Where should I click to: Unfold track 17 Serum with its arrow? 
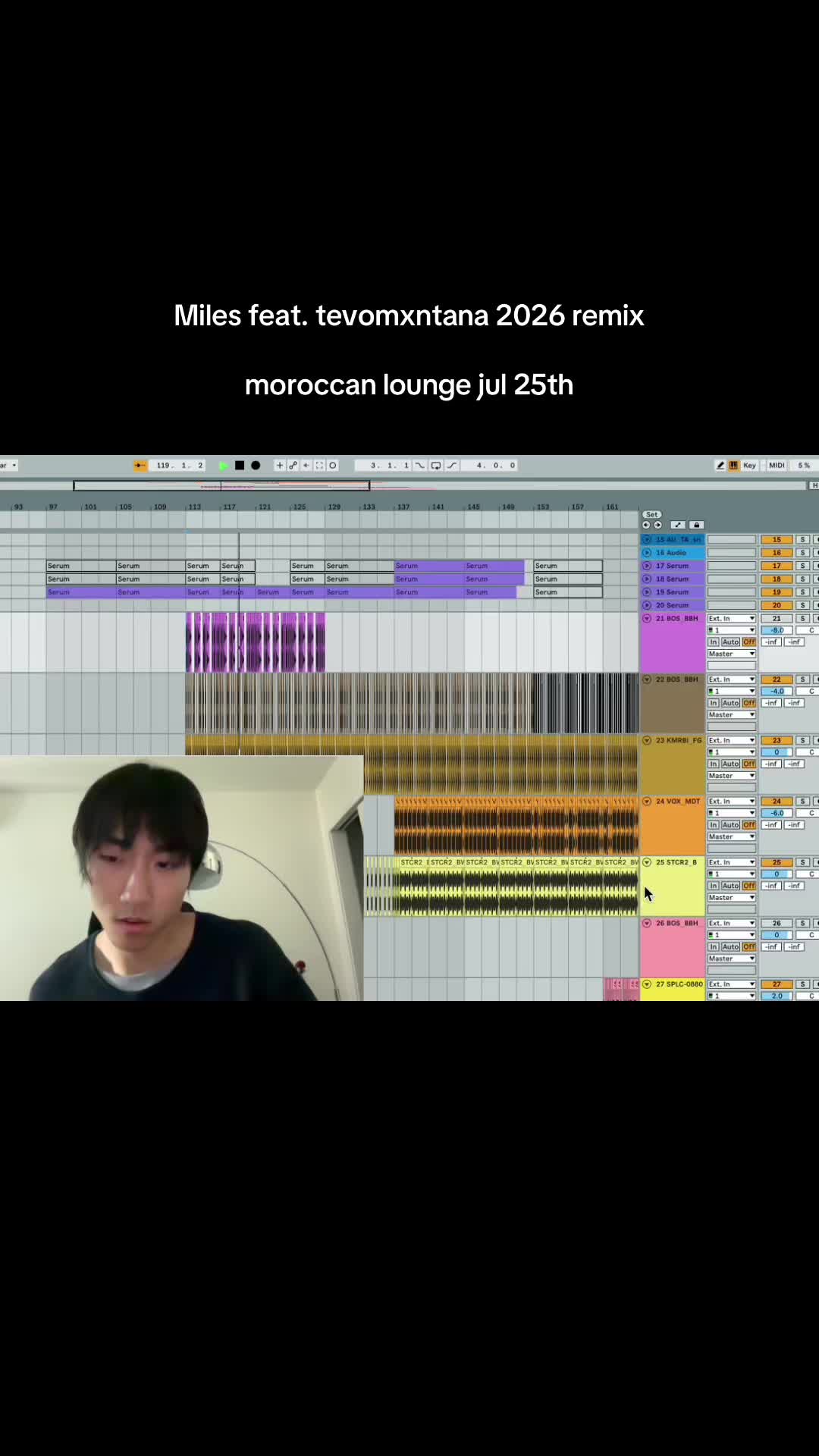pyautogui.click(x=647, y=566)
